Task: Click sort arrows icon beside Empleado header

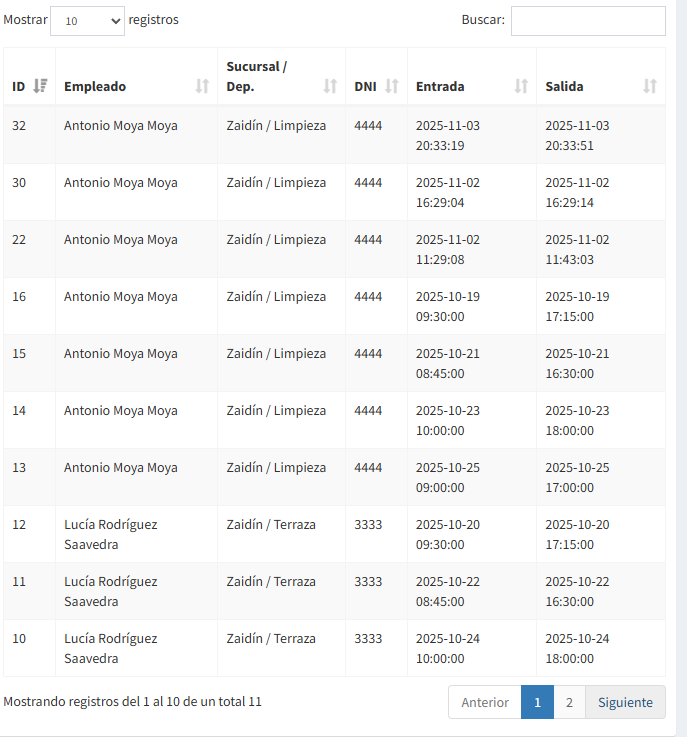Action: 202,86
